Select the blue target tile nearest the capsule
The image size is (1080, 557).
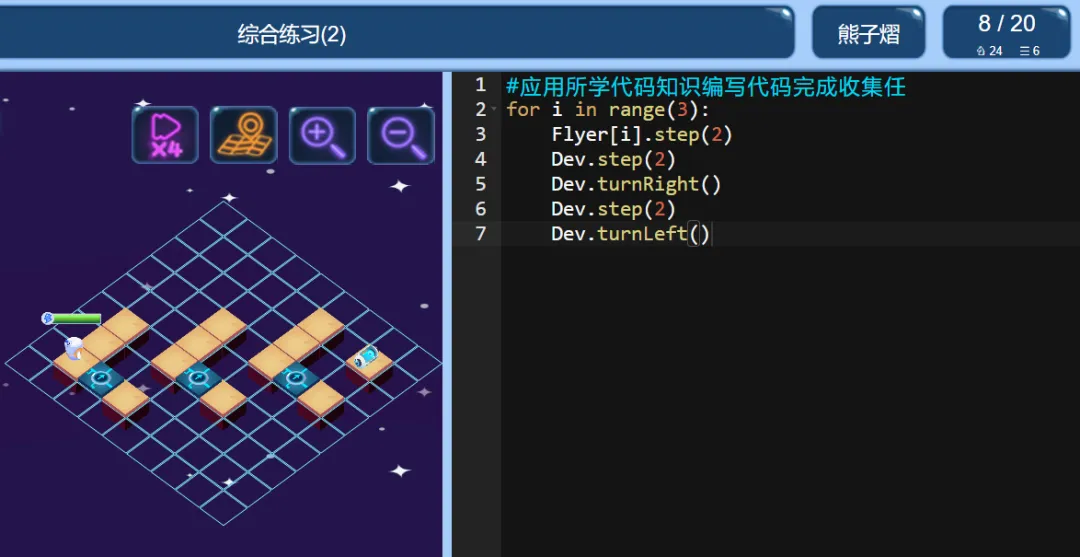(295, 378)
